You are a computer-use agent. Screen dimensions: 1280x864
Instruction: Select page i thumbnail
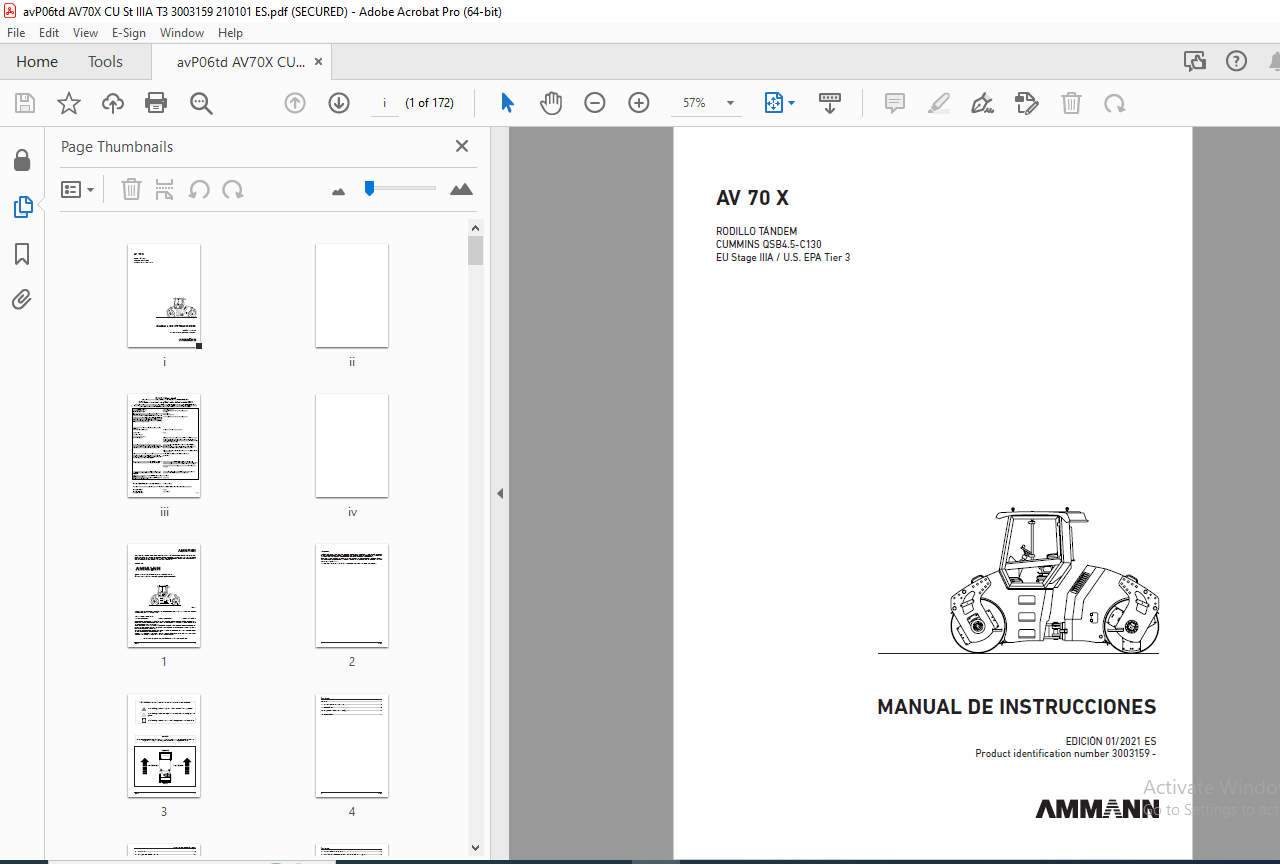coord(164,296)
